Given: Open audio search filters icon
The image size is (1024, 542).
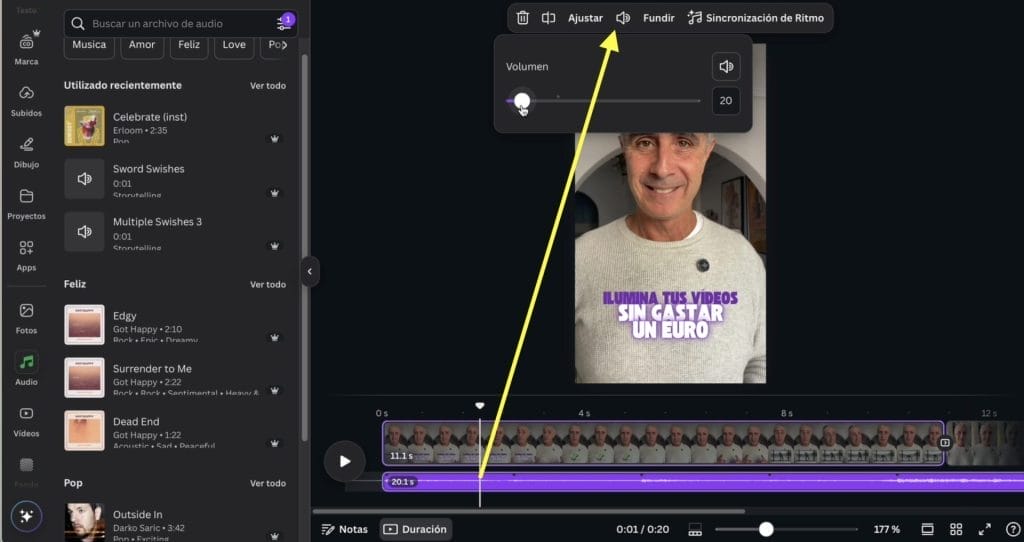Looking at the screenshot, I should pos(284,23).
